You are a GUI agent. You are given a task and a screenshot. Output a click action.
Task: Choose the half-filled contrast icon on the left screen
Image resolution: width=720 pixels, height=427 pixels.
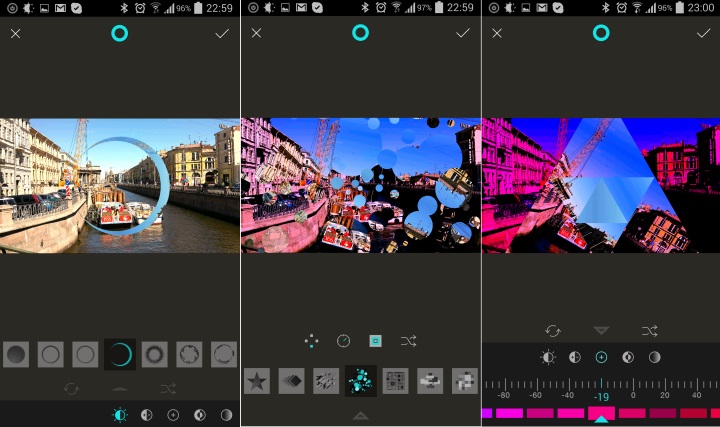click(x=146, y=415)
